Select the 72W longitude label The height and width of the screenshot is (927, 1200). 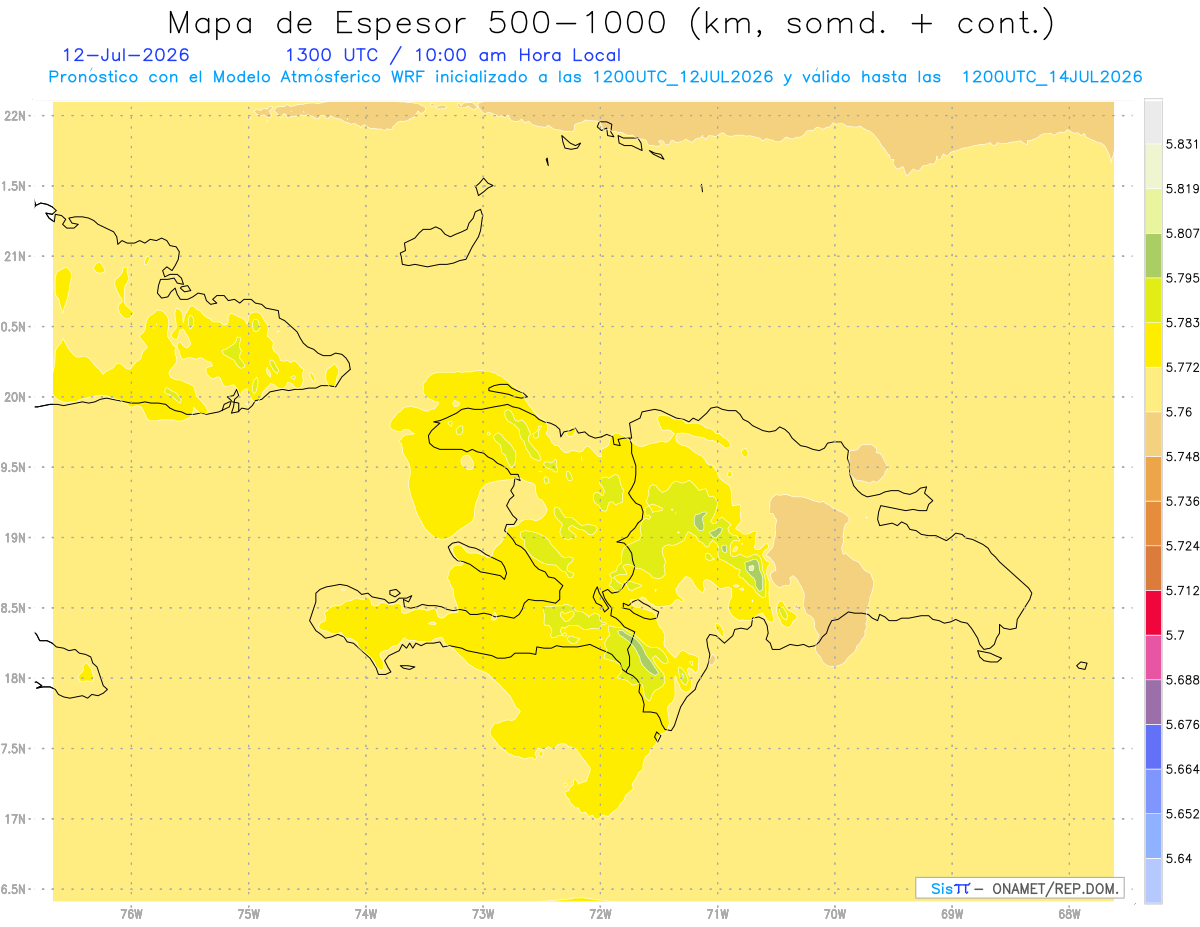pos(600,914)
